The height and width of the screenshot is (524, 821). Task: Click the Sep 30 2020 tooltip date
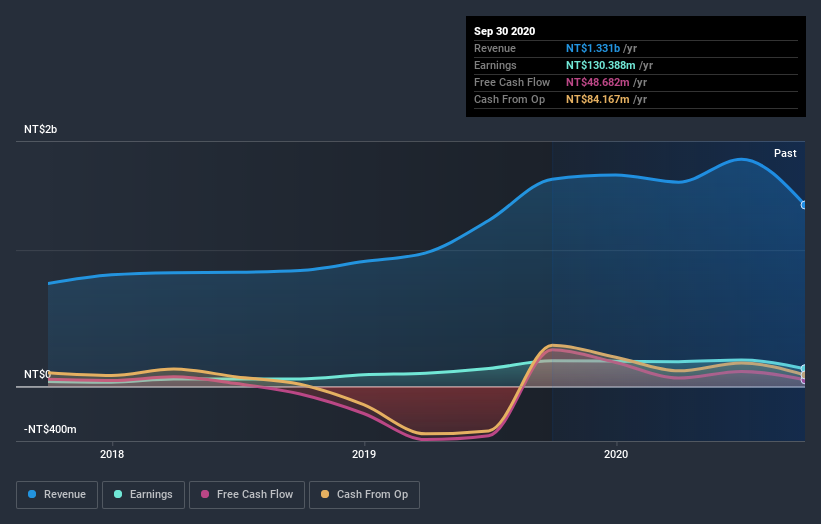click(504, 31)
